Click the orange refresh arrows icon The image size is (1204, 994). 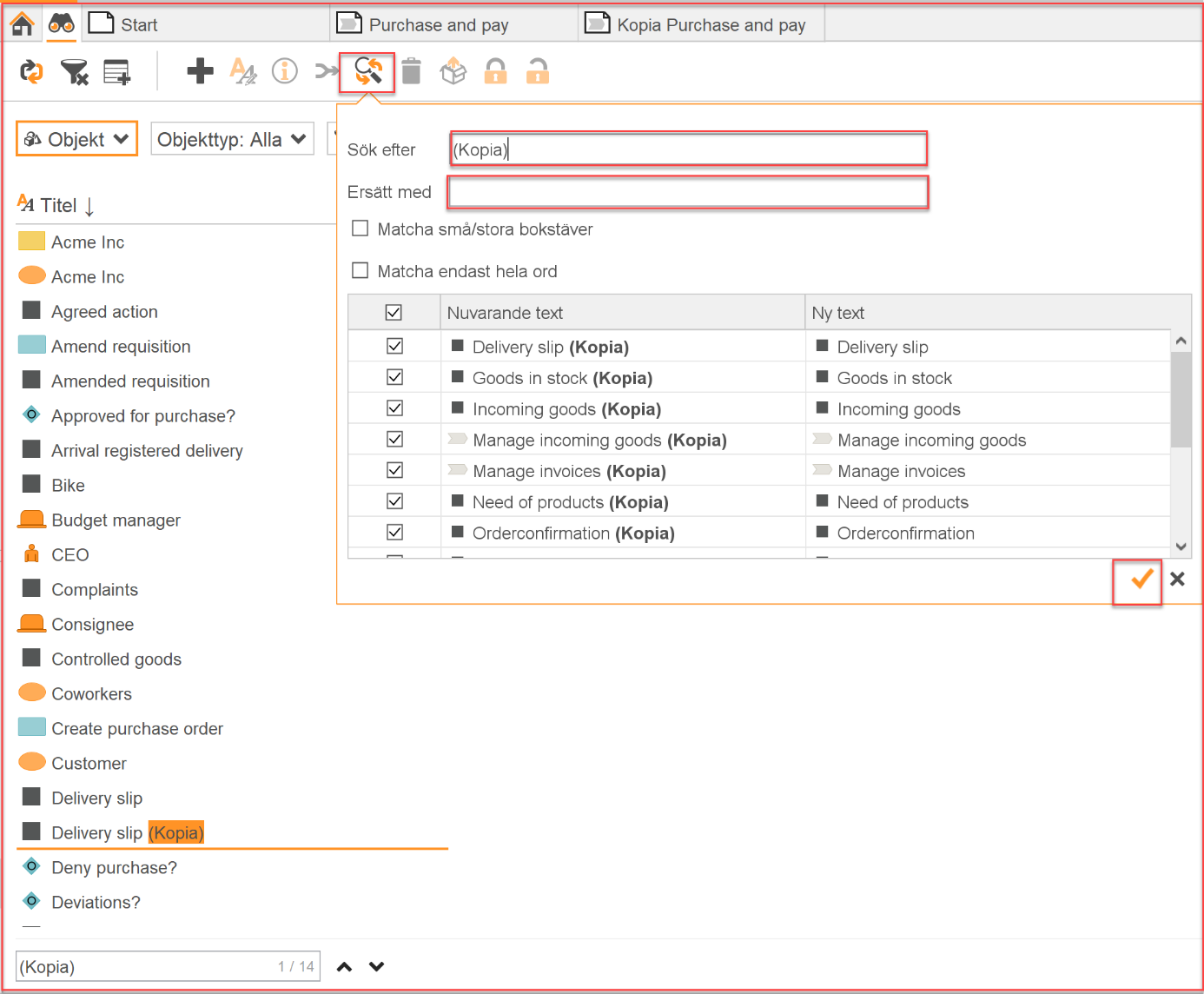click(x=32, y=71)
